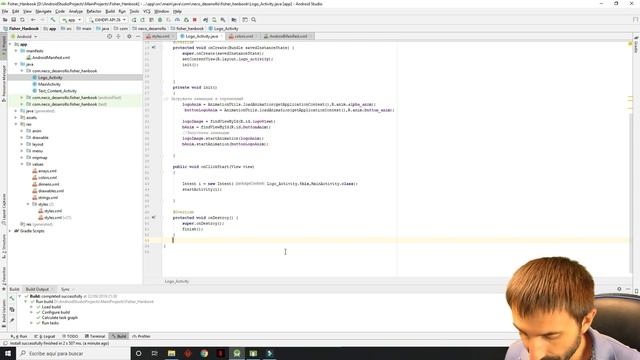Click the Back navigation arrow icon
The height and width of the screenshot is (360, 640).
[33, 20]
